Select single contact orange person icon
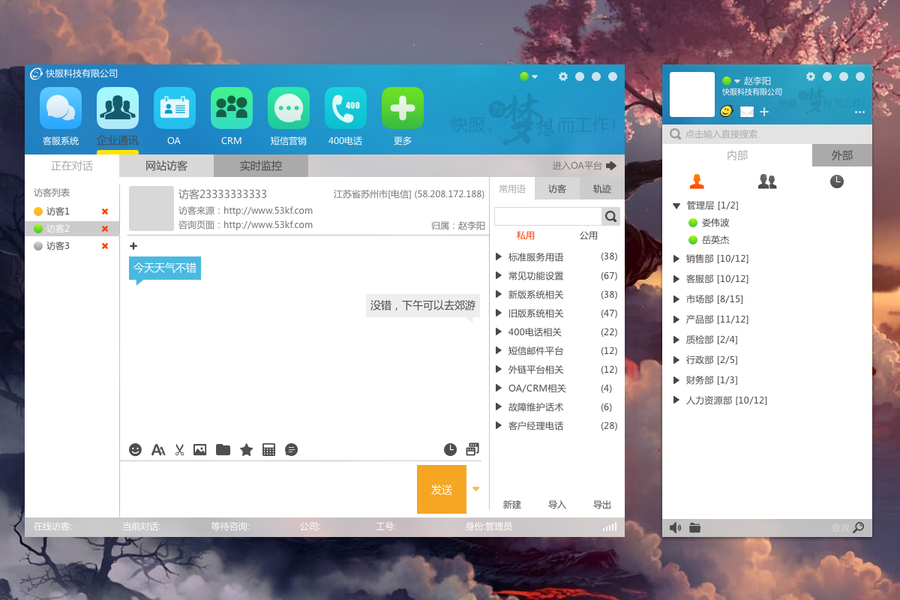Screen dimensions: 900x600 (x=697, y=181)
